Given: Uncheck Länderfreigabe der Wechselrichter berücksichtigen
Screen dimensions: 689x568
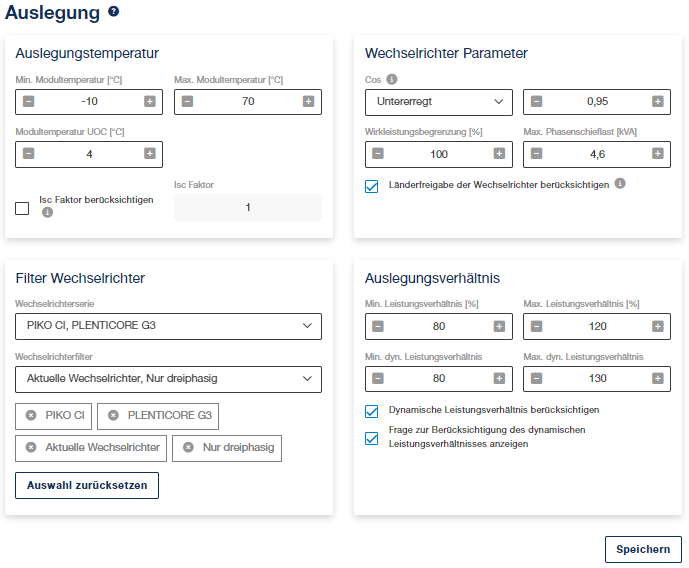Looking at the screenshot, I should [371, 186].
